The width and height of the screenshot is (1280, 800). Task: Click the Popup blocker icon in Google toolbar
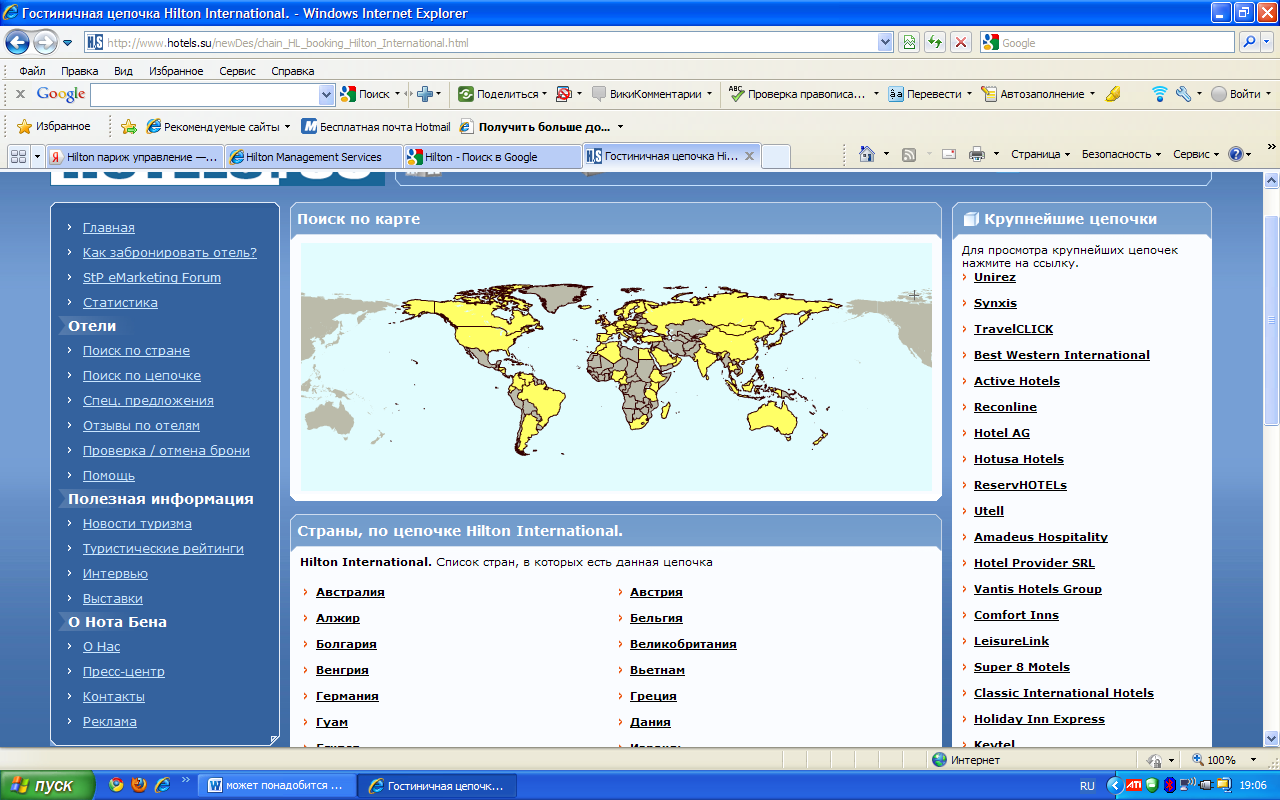point(563,94)
